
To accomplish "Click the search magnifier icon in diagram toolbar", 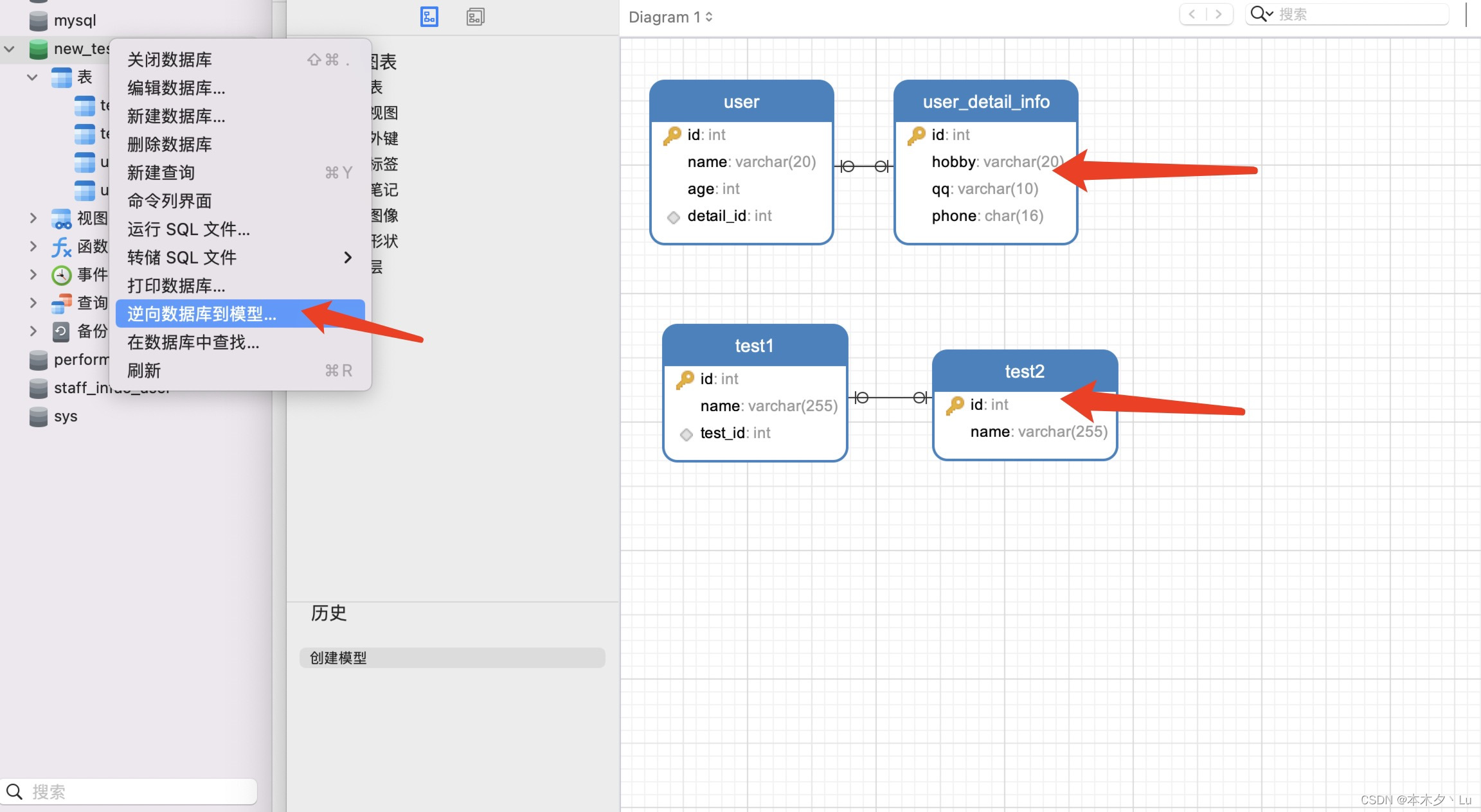I will point(1262,14).
